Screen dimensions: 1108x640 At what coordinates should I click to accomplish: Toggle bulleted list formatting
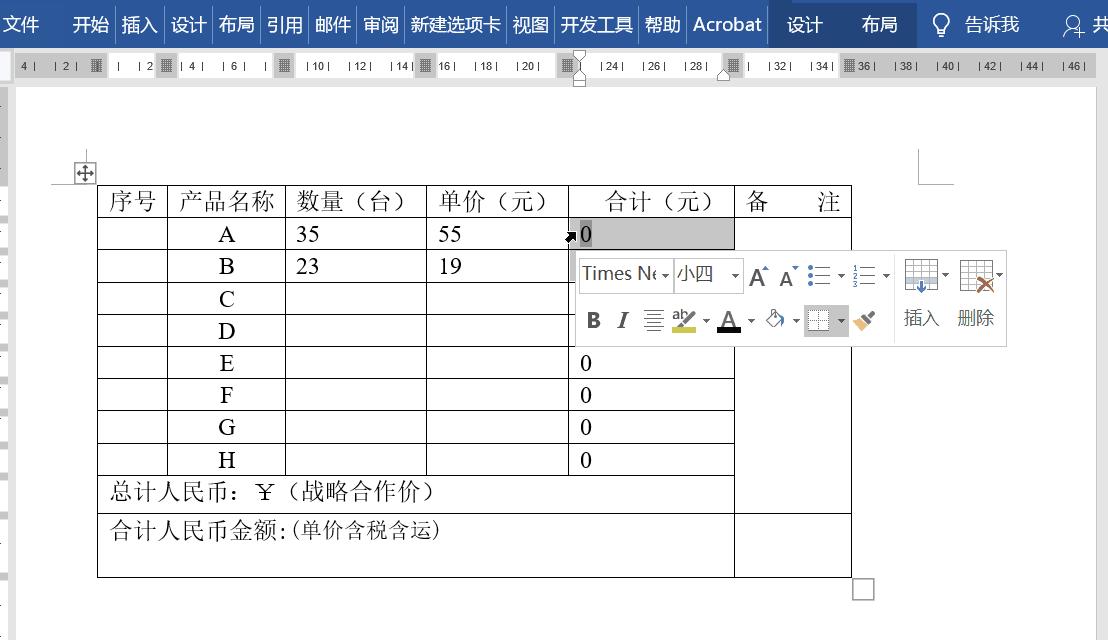818,274
